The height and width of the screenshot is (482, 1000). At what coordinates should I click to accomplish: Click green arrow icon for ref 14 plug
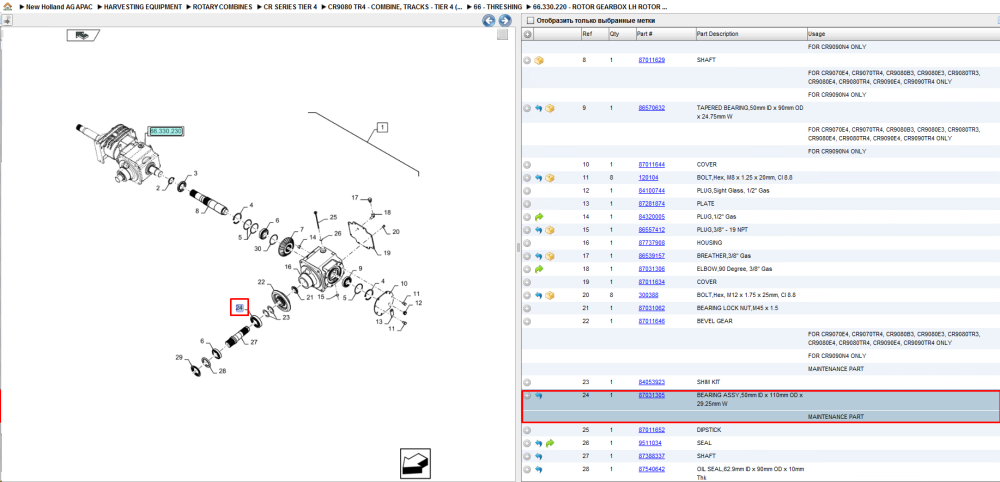click(539, 217)
